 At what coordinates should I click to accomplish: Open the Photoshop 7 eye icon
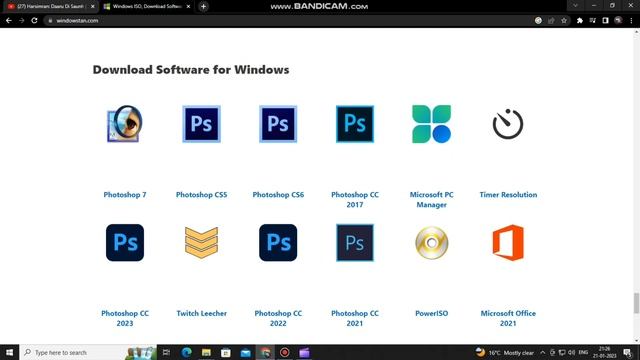[x=124, y=124]
